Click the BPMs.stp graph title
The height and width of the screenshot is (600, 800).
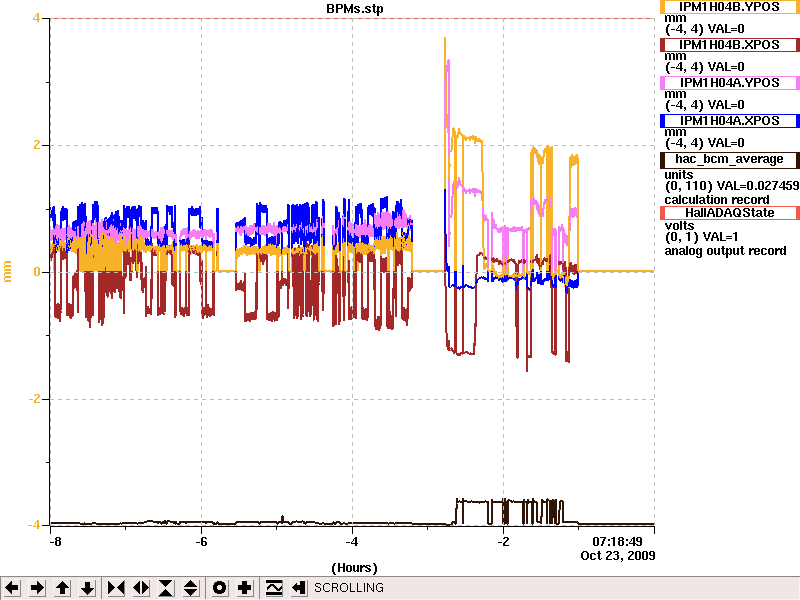(x=355, y=9)
